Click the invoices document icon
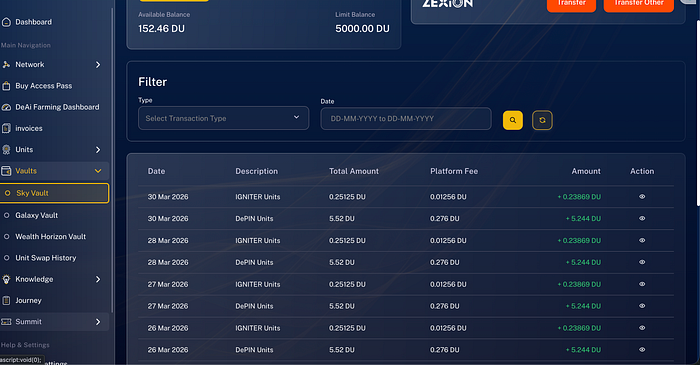 point(6,129)
